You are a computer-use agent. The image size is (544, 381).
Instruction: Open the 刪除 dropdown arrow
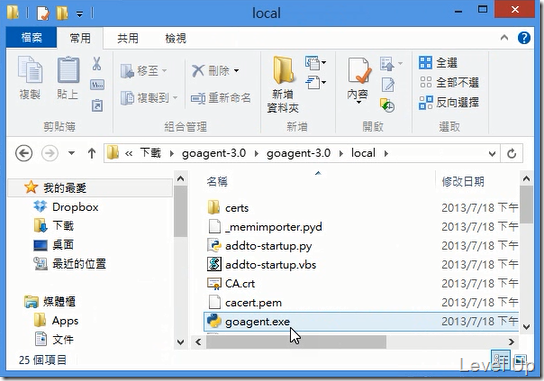pos(237,71)
